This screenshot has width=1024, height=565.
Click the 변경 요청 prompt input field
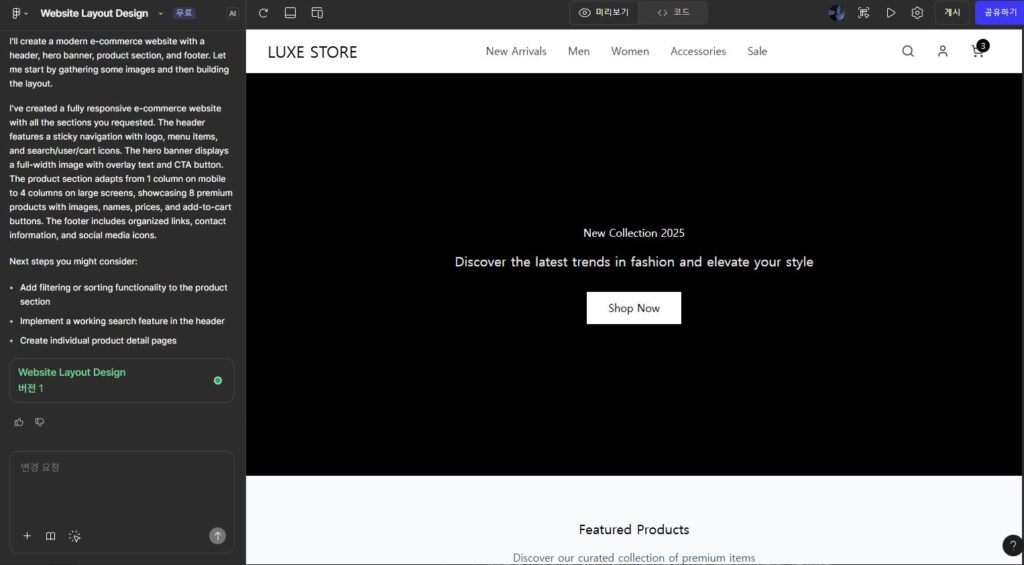click(x=120, y=485)
